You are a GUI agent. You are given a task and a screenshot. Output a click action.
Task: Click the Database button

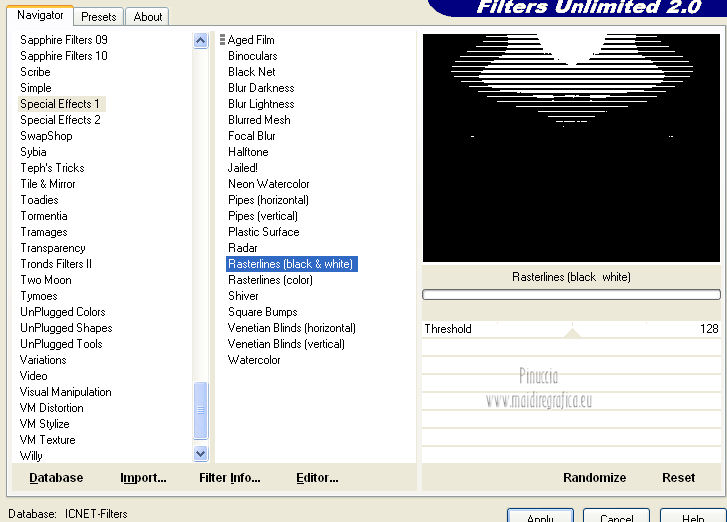pyautogui.click(x=56, y=477)
